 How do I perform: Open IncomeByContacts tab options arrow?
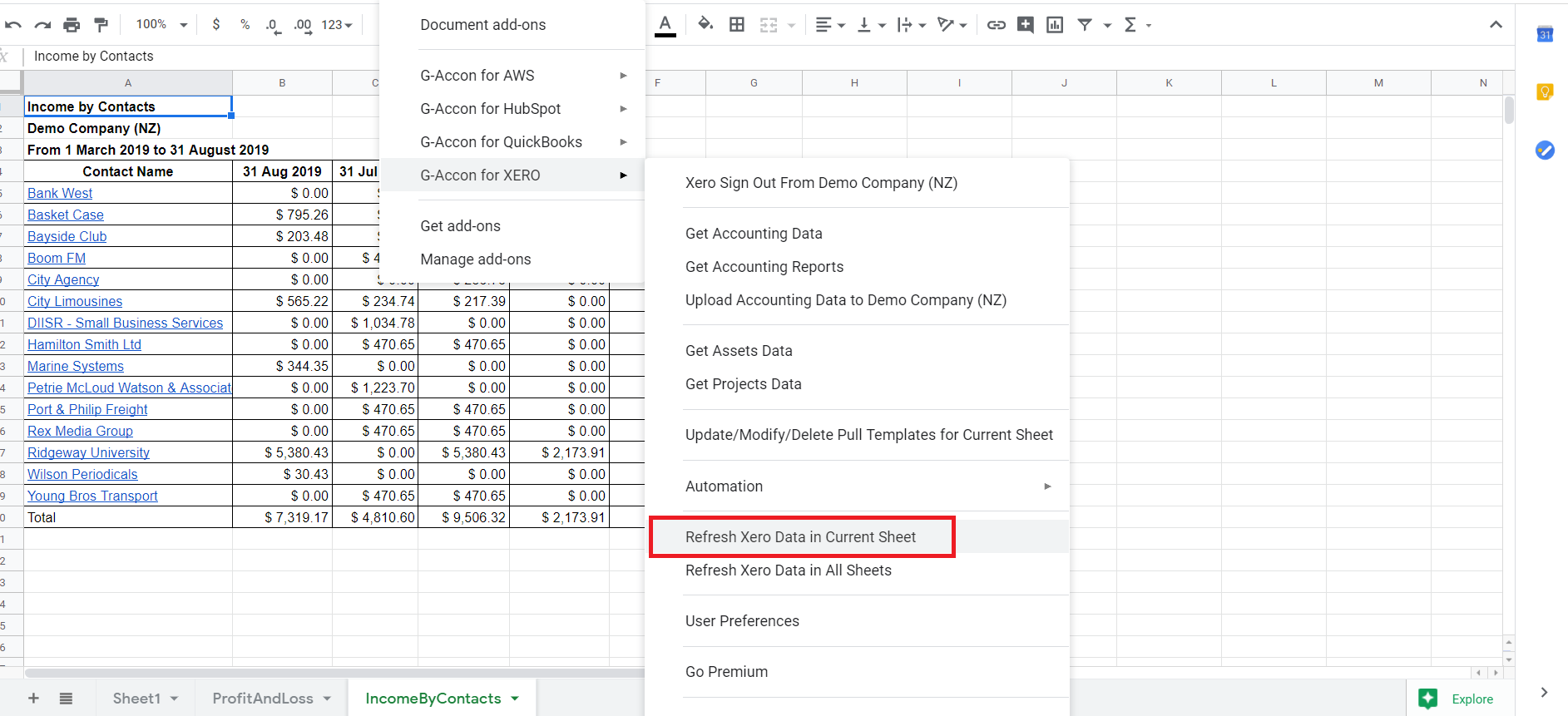[515, 699]
